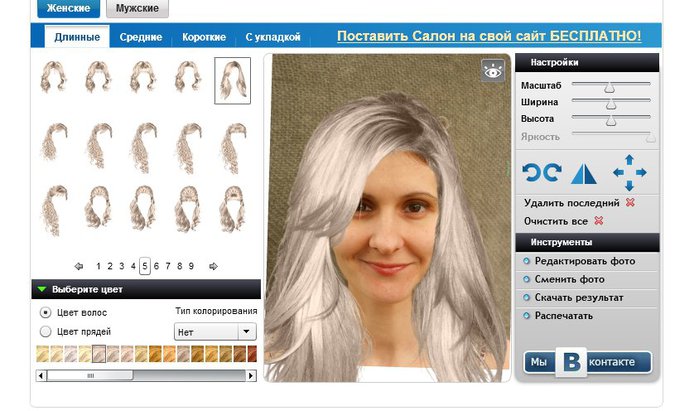
Task: Click color palette scrollbar left arrow
Action: (41, 376)
